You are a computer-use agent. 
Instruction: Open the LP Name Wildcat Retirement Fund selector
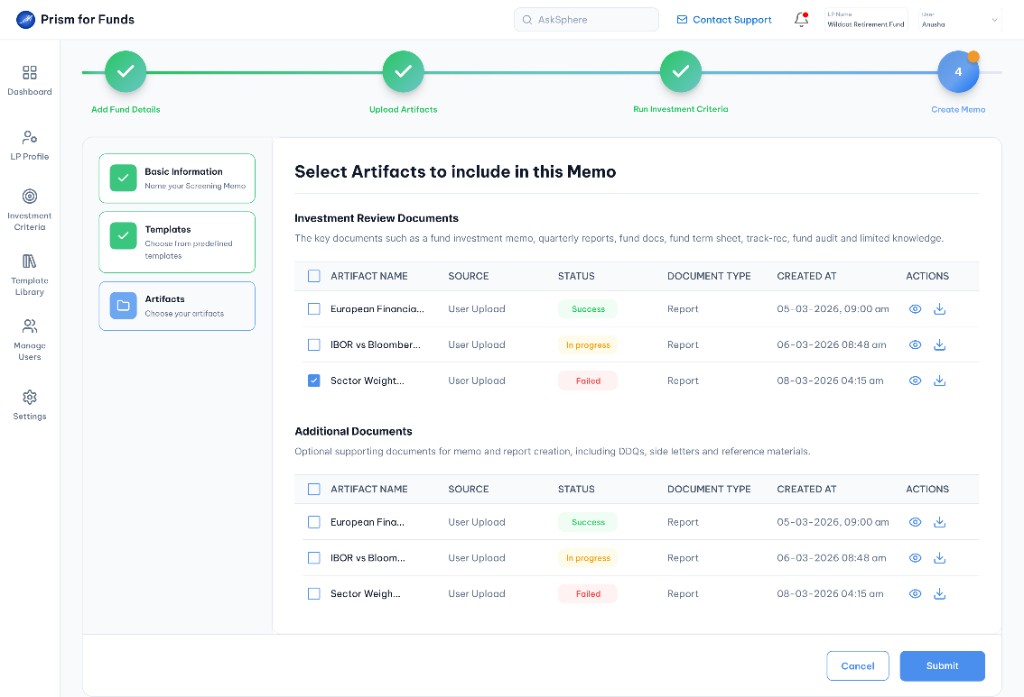865,20
